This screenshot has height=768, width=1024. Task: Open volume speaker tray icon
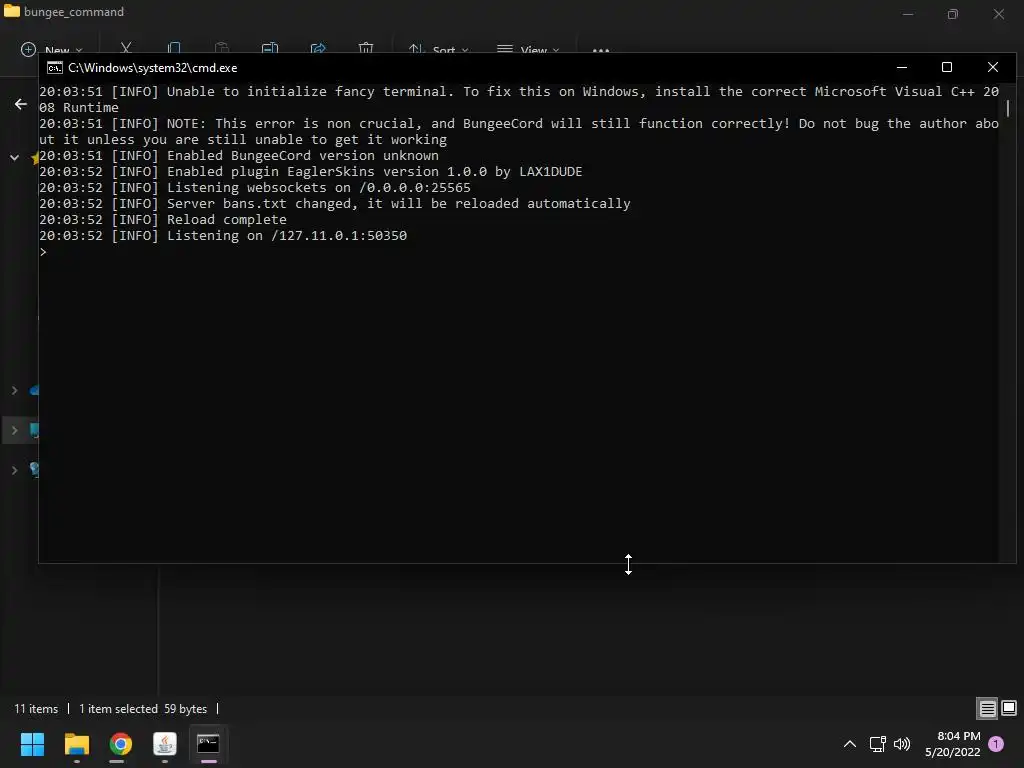902,744
